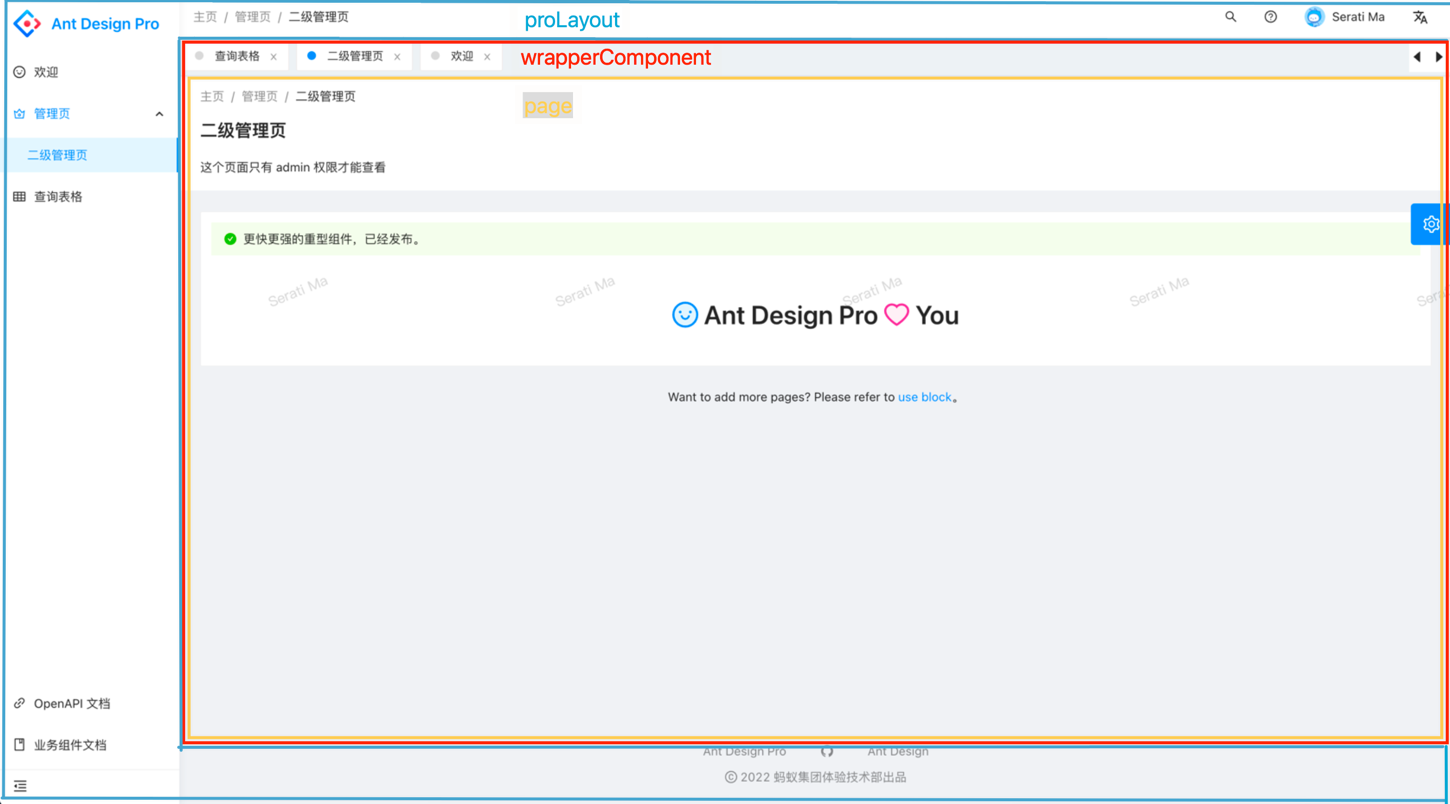Click the link icon beside OpenAPI 文档

tap(19, 704)
